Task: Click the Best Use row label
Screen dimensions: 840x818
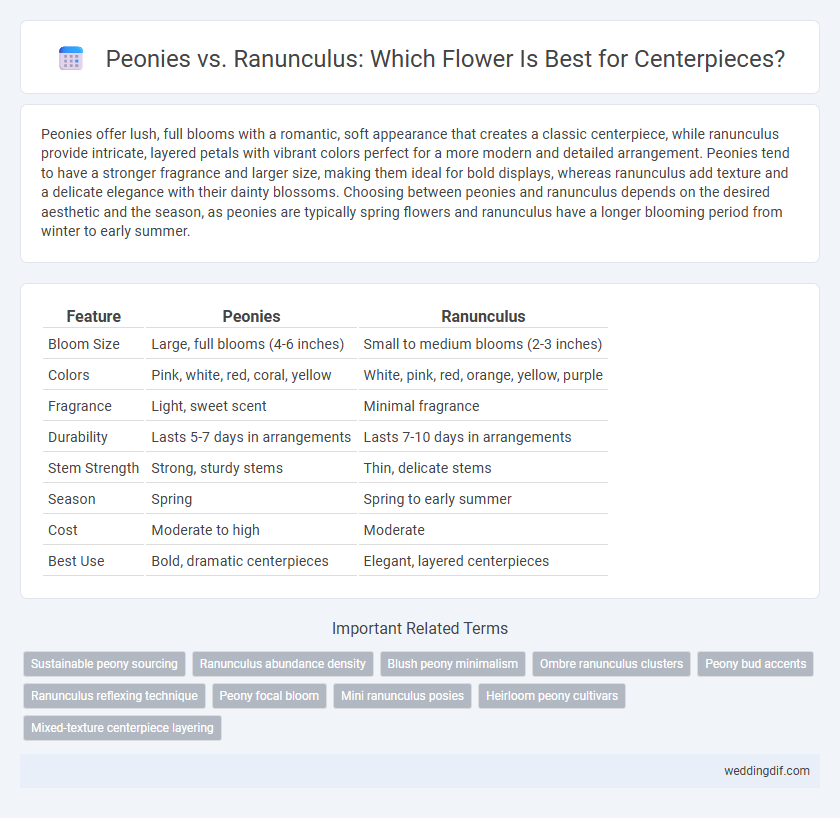Action: coord(76,561)
